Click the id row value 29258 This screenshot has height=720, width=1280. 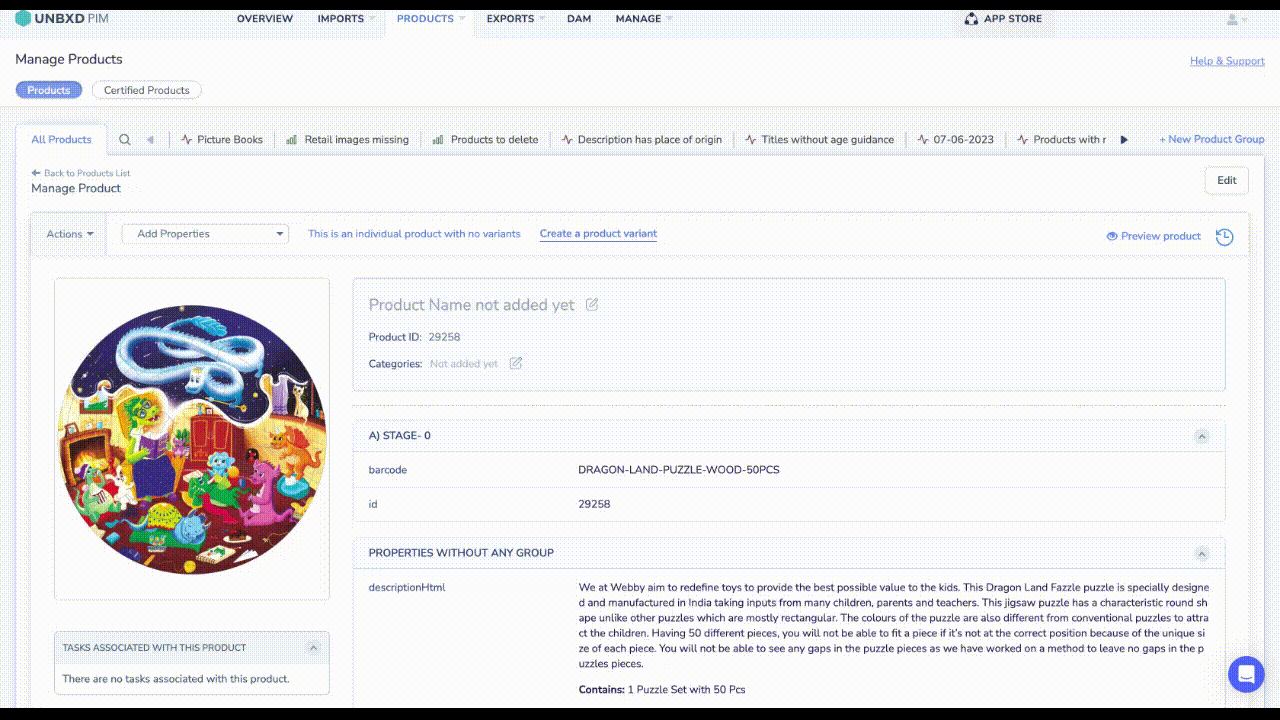click(594, 504)
